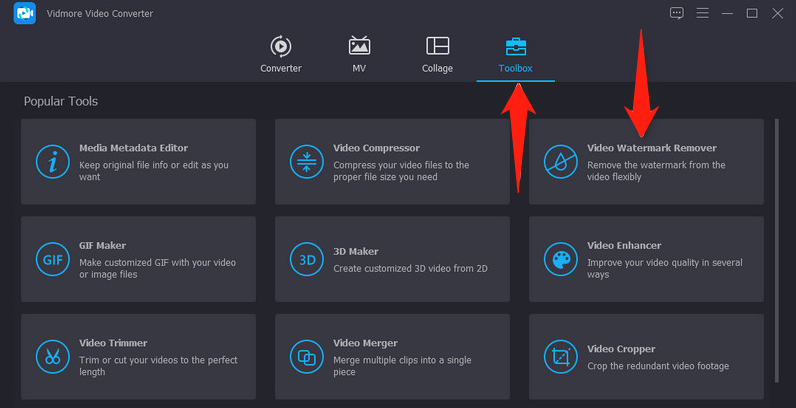Maximize the Vidmore window
796x408 pixels.
click(752, 13)
